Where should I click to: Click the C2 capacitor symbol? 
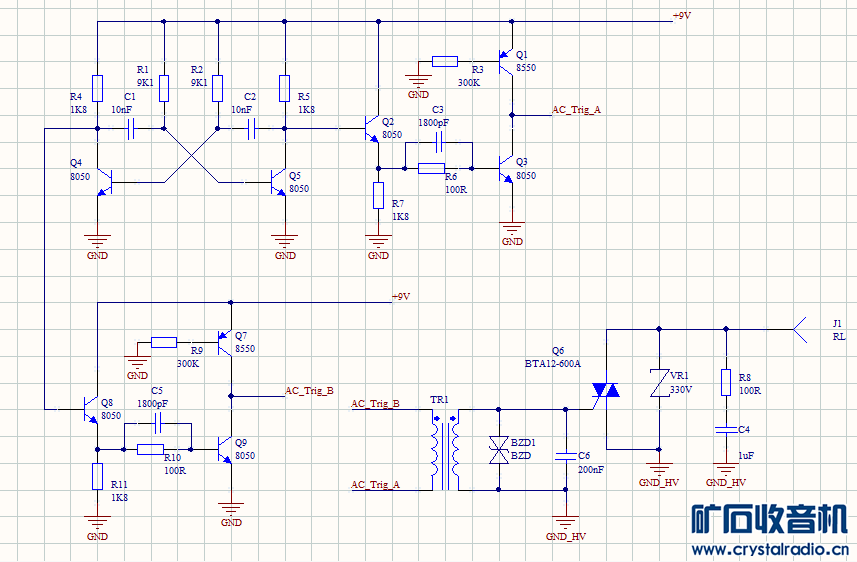click(x=251, y=129)
